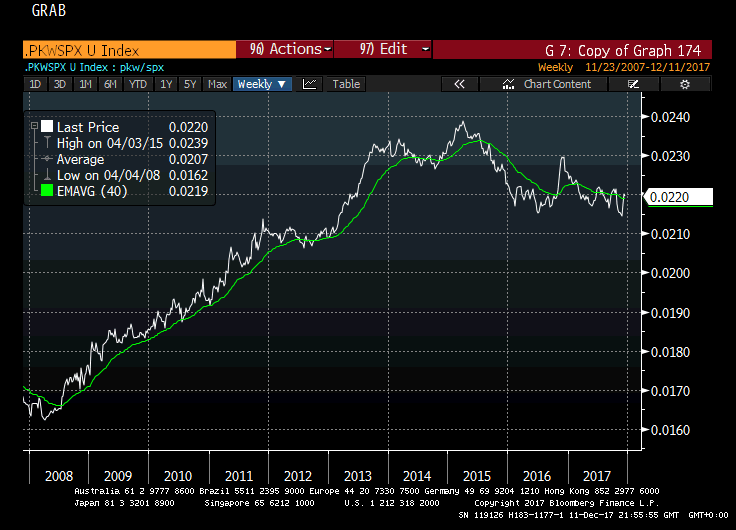736x530 pixels.
Task: Click the orange Weekly period label
Action: pos(555,67)
